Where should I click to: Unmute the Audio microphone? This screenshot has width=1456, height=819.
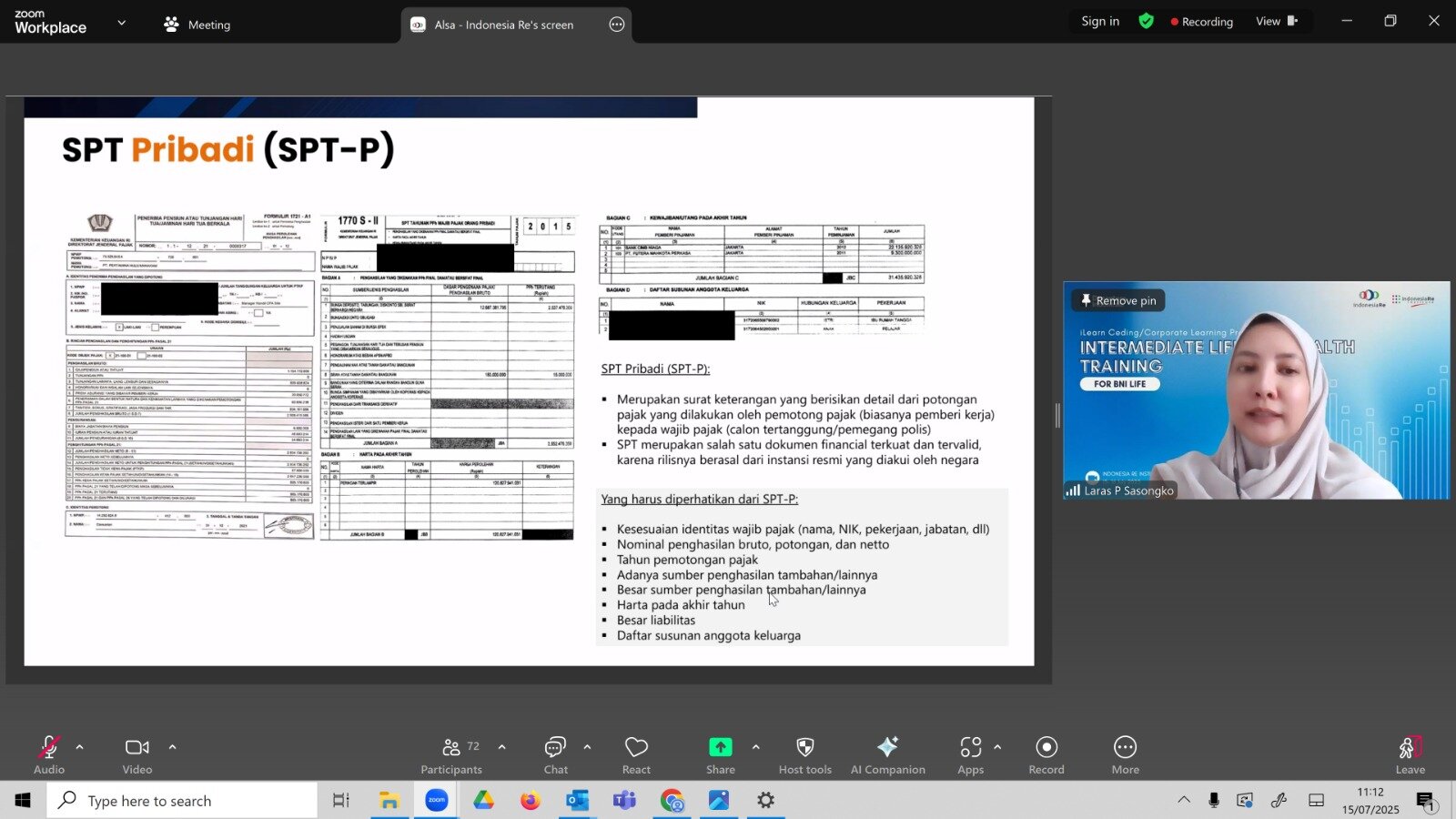49,755
